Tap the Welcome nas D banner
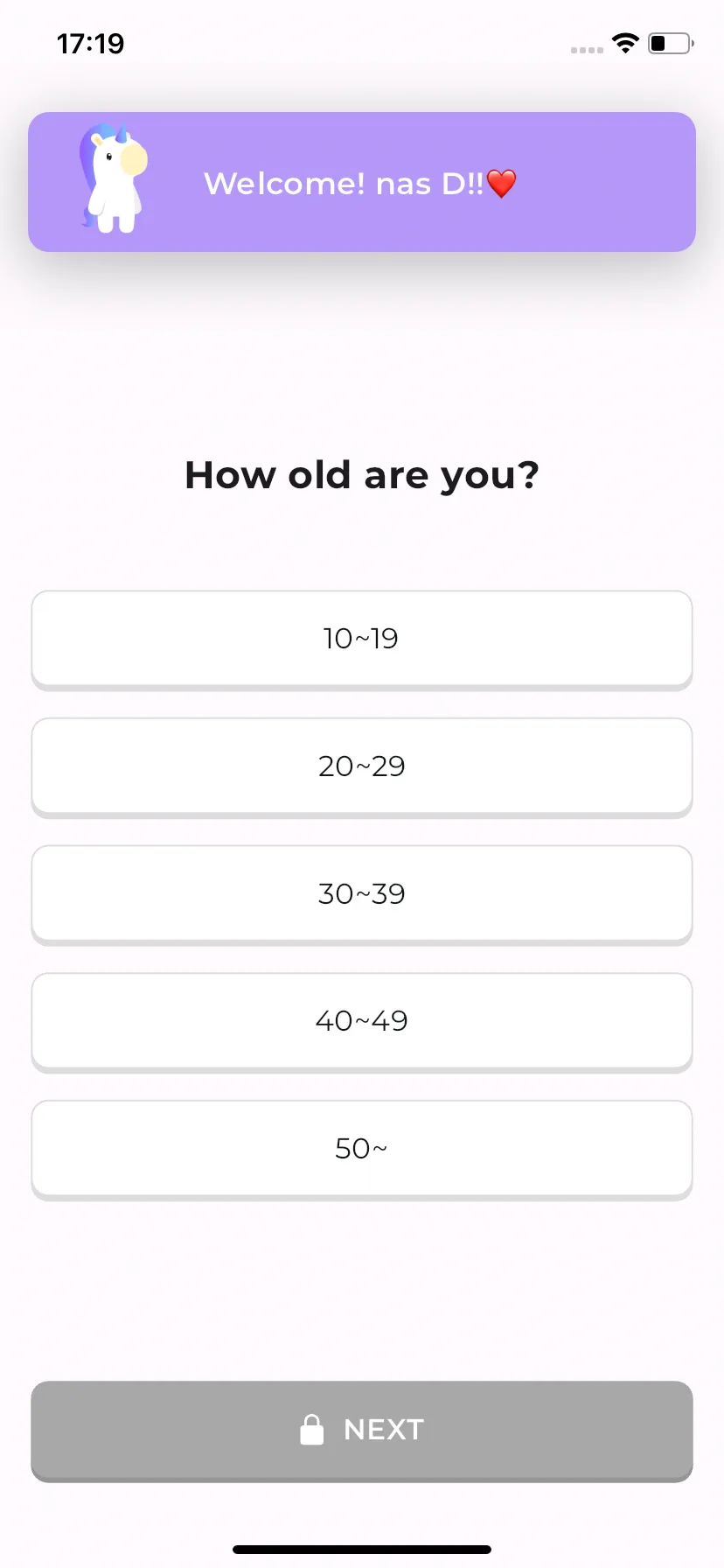 (362, 182)
